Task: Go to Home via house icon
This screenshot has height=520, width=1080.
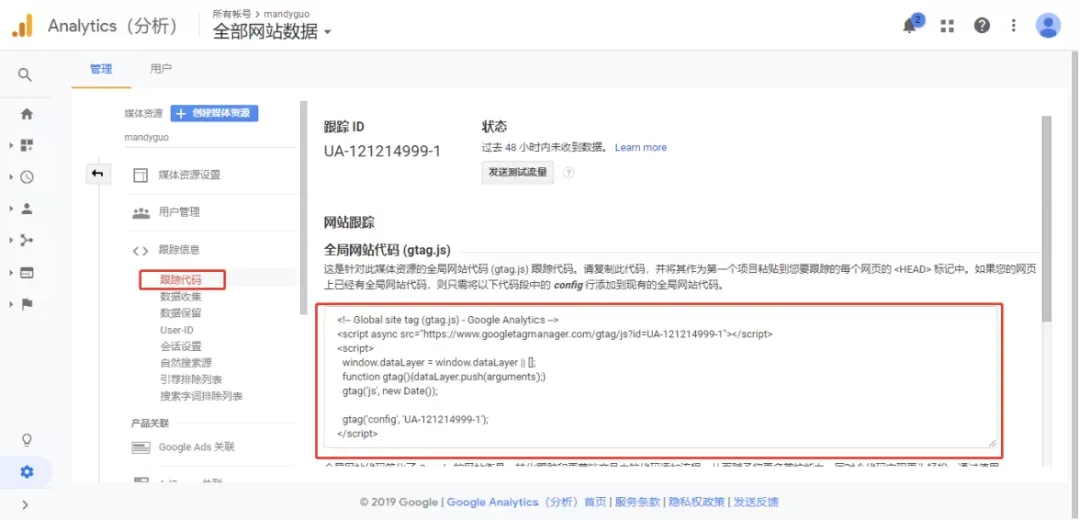Action: click(x=27, y=114)
